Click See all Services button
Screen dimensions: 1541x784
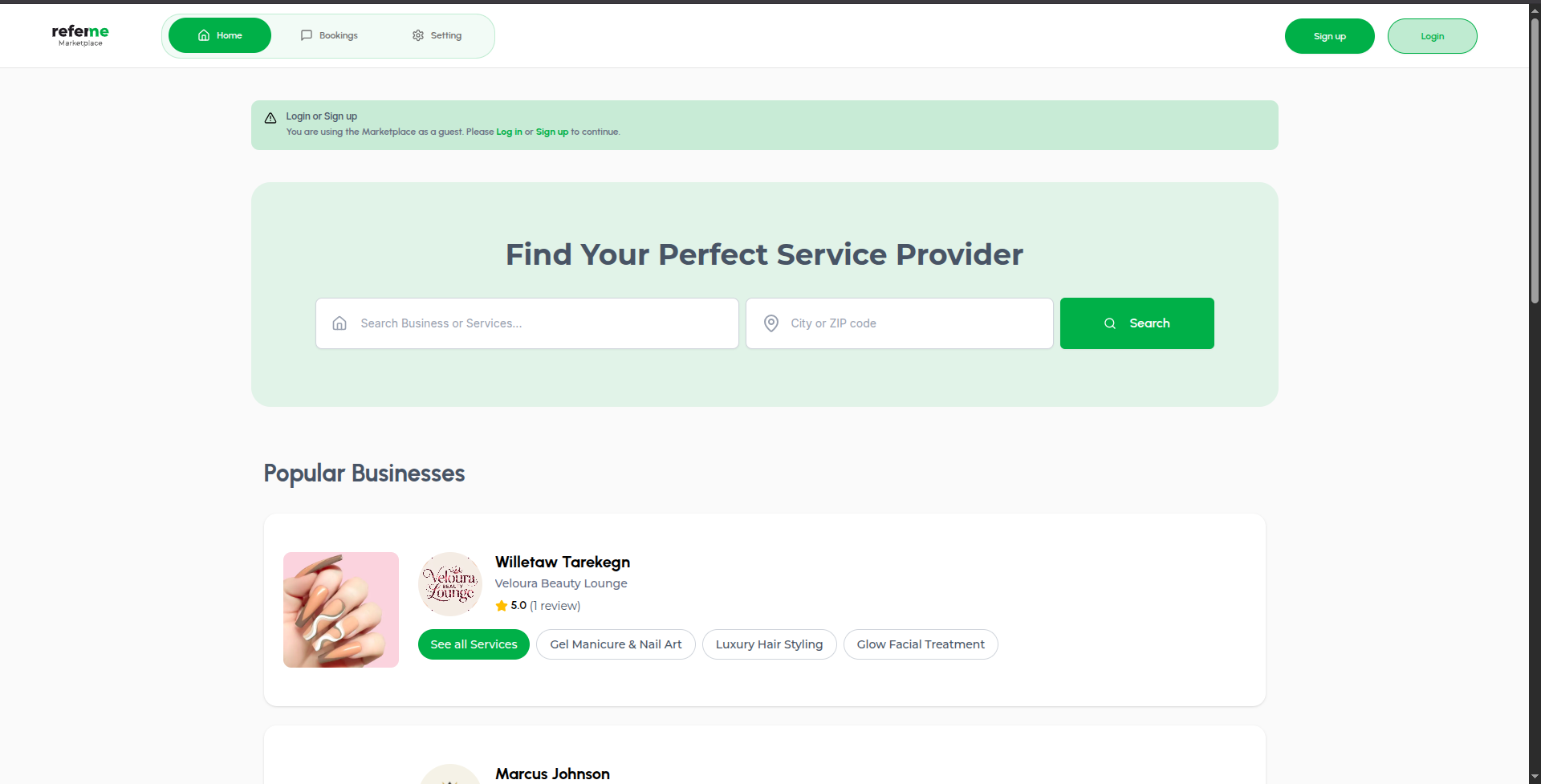click(474, 644)
